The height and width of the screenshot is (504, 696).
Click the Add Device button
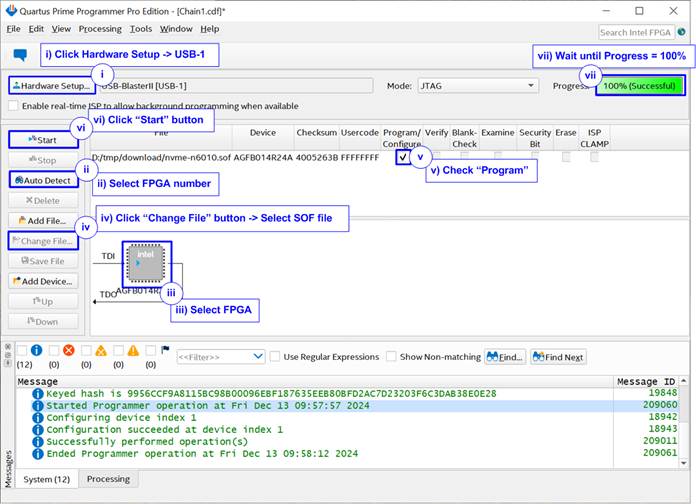pos(43,281)
